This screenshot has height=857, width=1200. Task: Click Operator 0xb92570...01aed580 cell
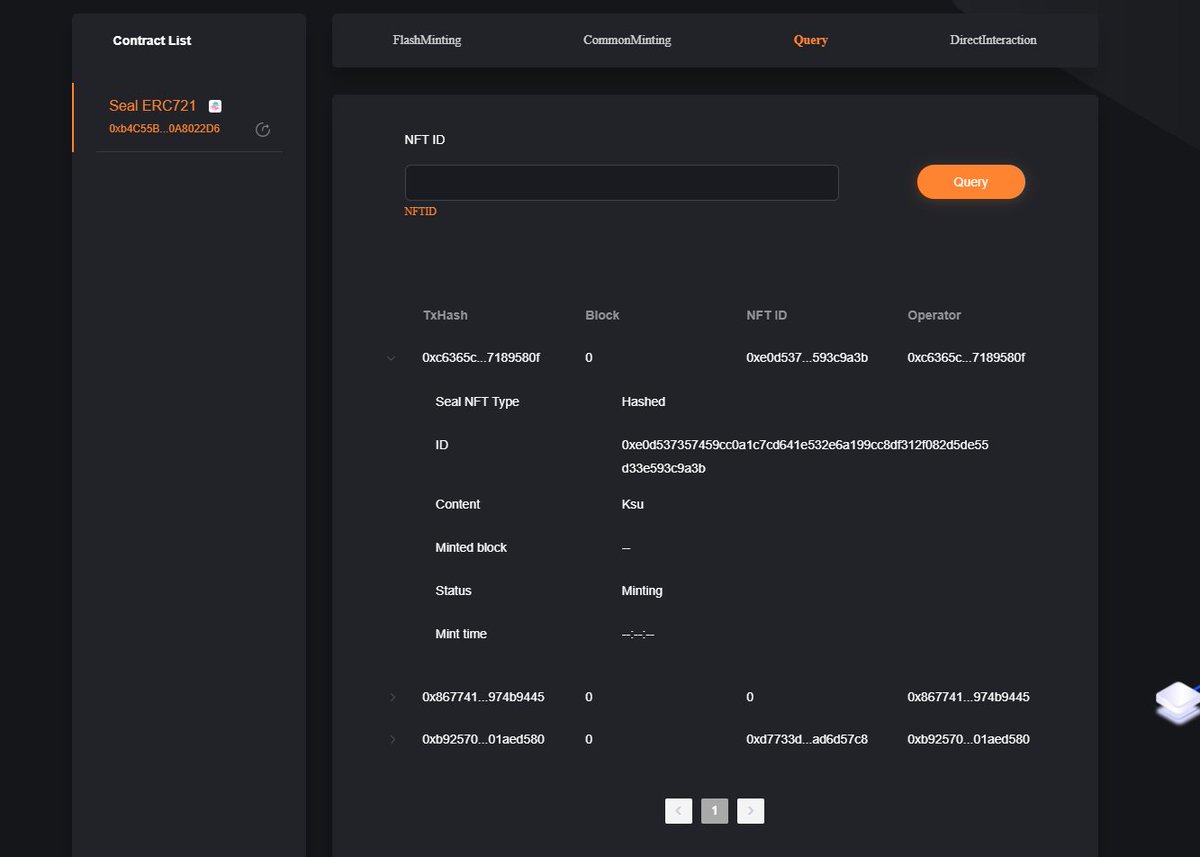click(968, 740)
